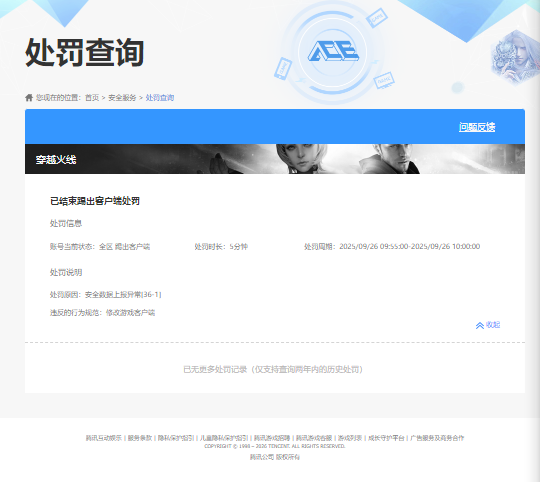The image size is (540, 482).
Task: Click the 已无更多处罚记录 notice text
Action: [x=273, y=369]
